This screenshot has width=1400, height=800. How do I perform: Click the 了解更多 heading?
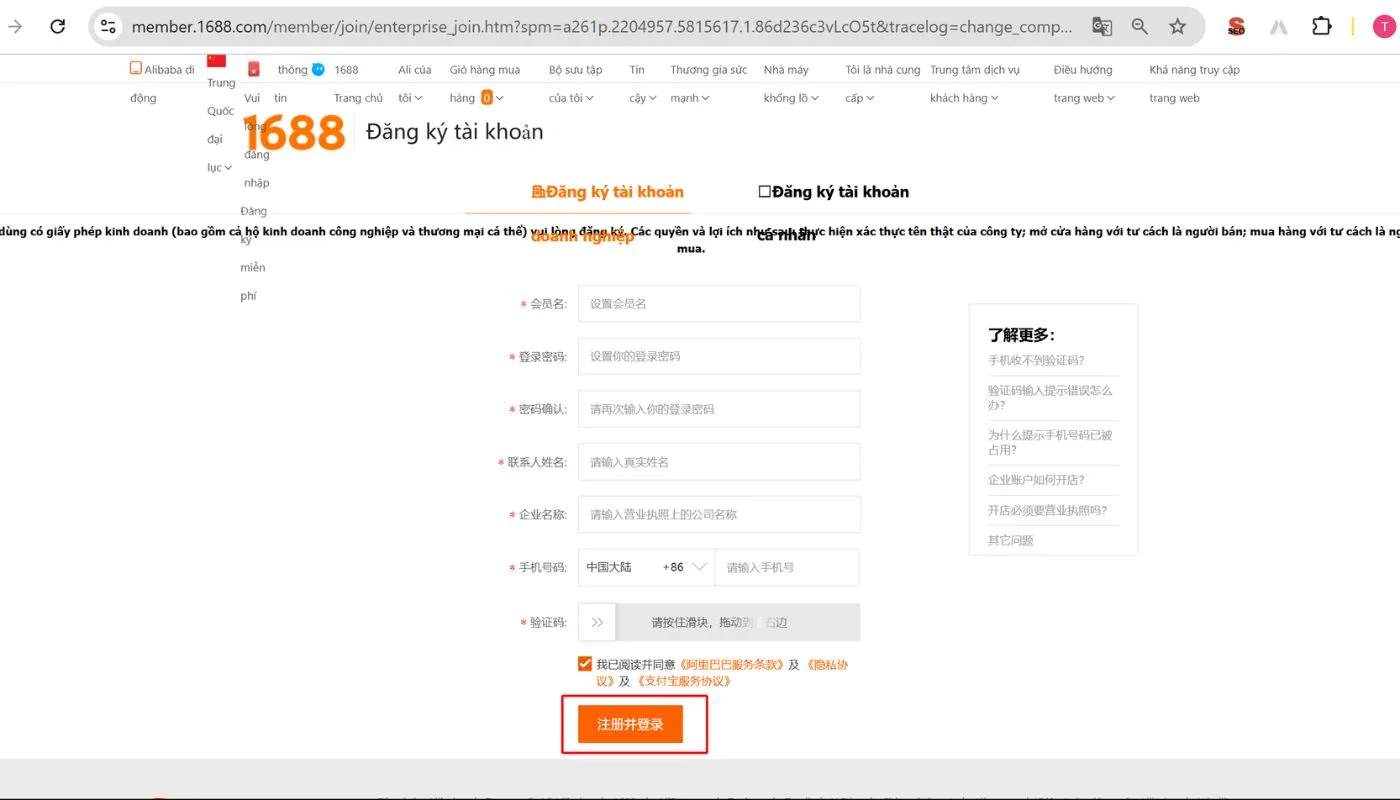(1021, 335)
